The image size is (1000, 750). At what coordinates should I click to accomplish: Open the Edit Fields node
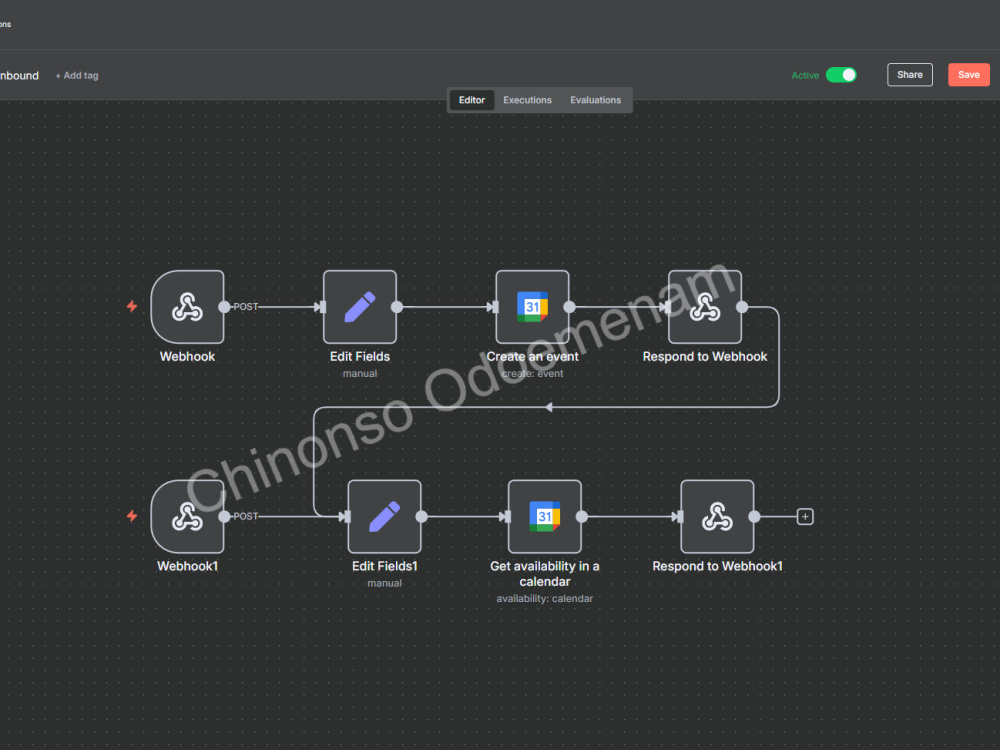point(360,307)
